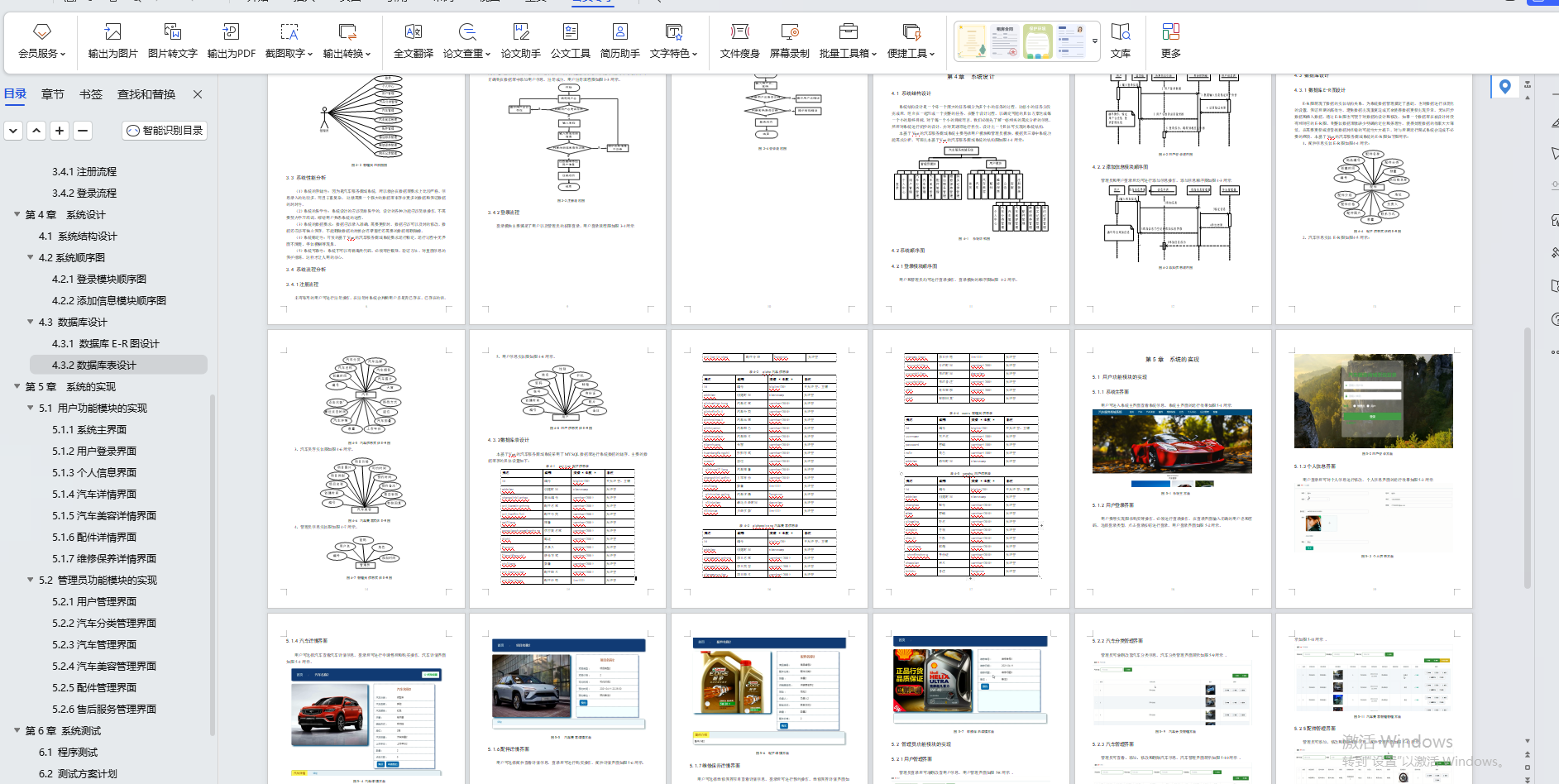Click the scrollbar up arrow
The image size is (1559, 784).
1528,98
